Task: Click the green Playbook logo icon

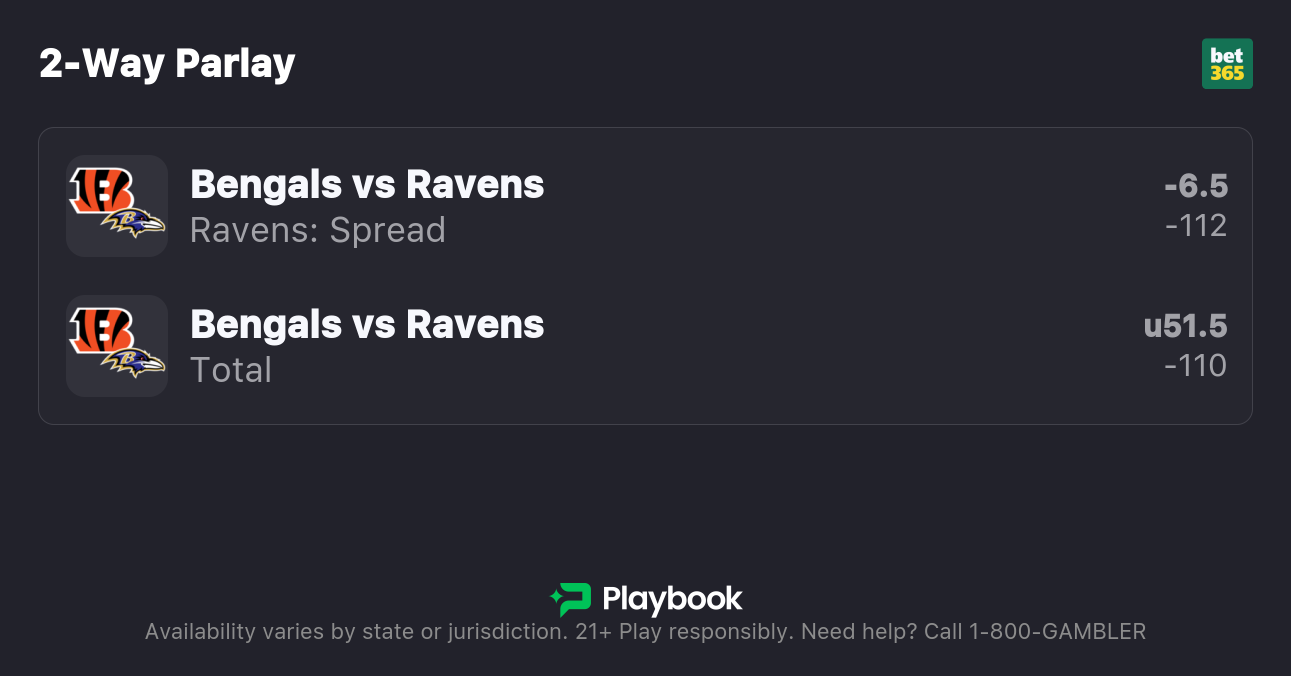Action: pyautogui.click(x=571, y=599)
